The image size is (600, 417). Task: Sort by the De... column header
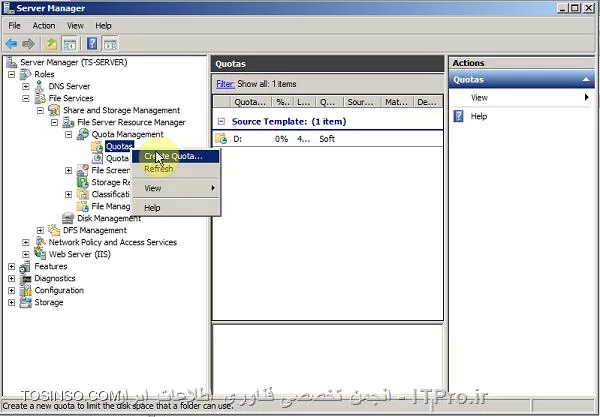(x=428, y=102)
